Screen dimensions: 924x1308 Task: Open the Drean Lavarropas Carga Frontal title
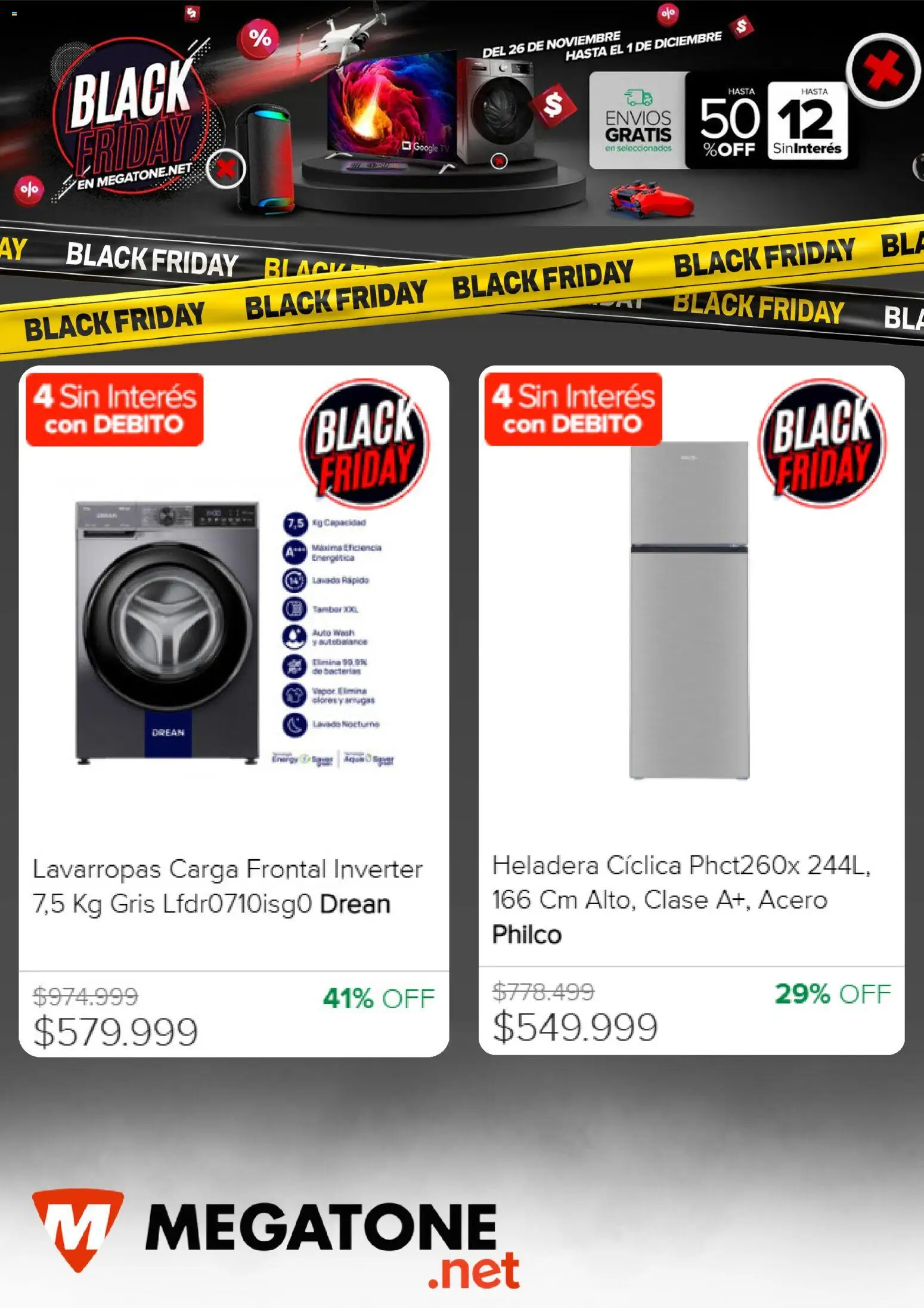pyautogui.click(x=228, y=886)
